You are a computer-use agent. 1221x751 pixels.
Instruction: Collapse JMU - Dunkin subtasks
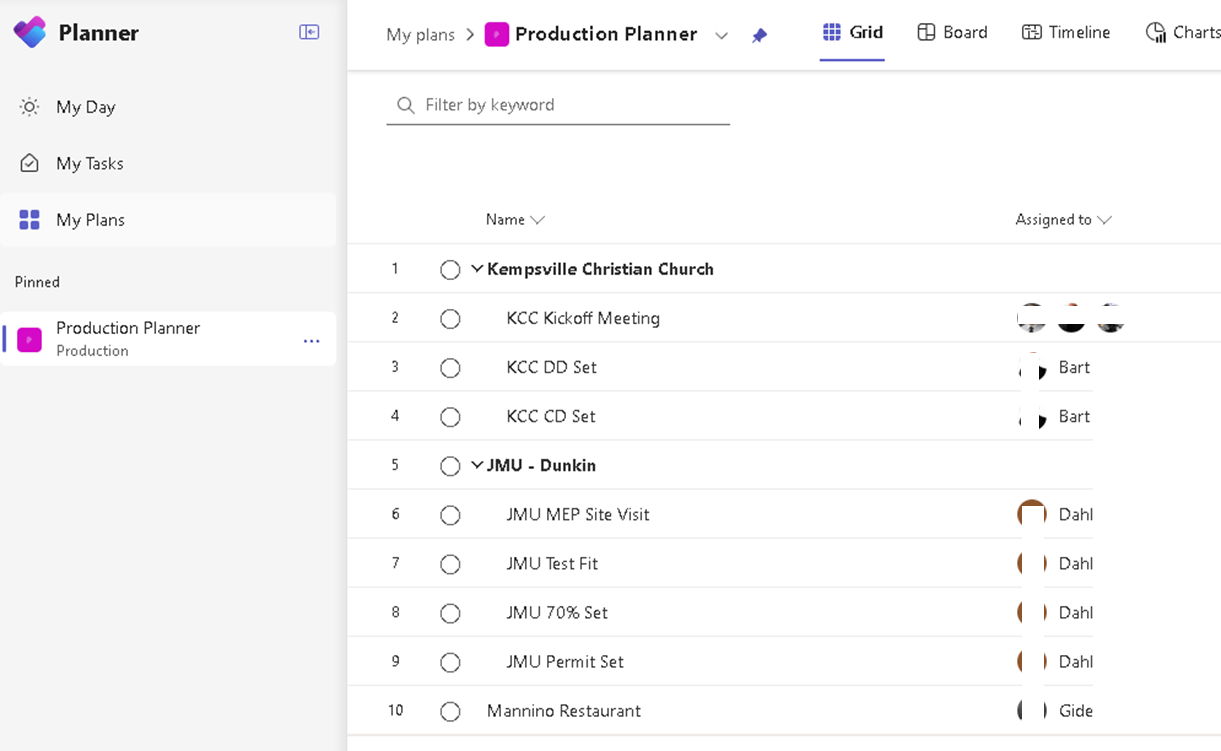pyautogui.click(x=477, y=465)
